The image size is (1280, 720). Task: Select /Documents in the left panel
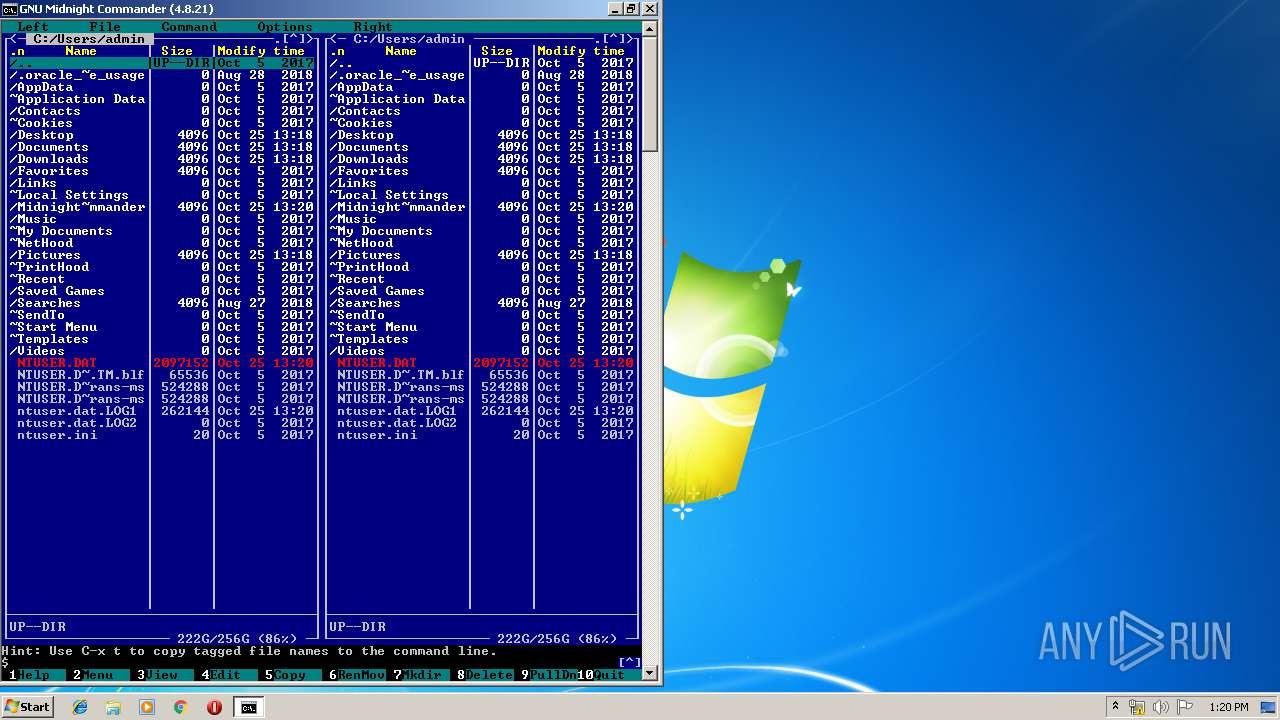coord(161,147)
